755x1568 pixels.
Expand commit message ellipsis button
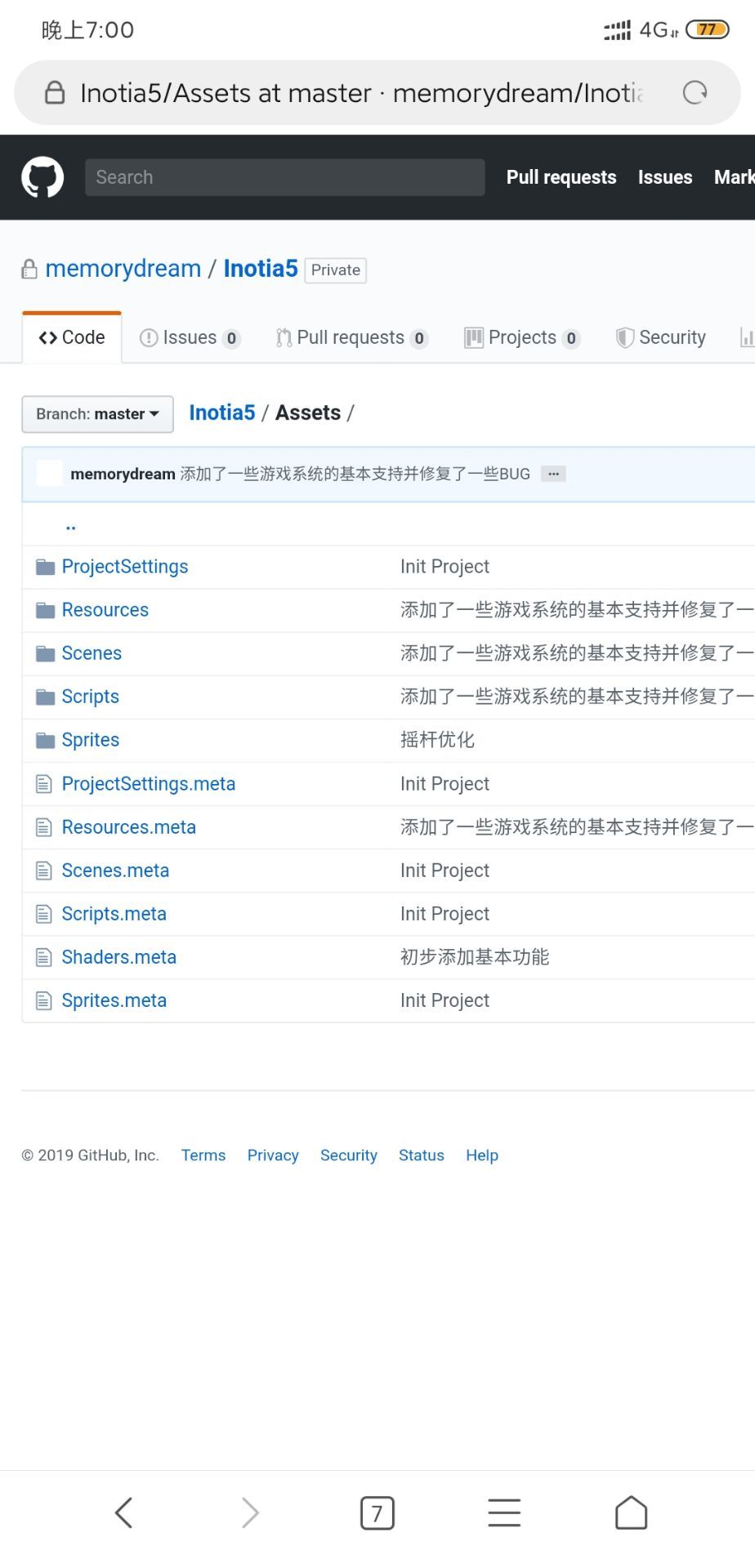553,474
